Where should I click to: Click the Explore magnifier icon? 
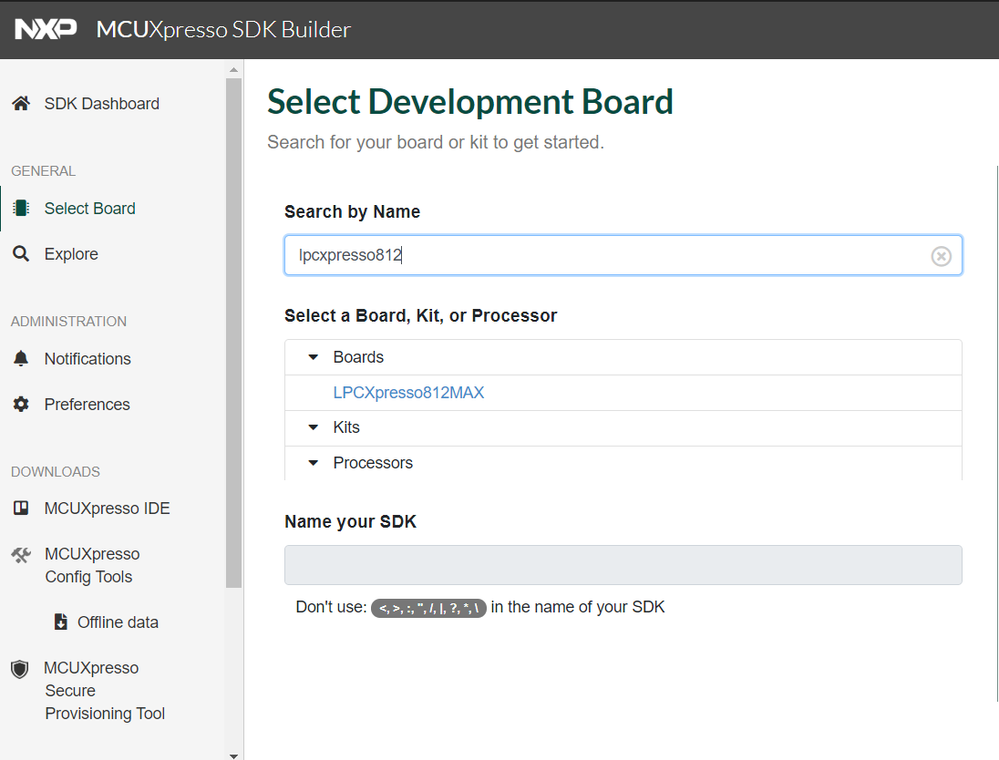[x=20, y=255]
